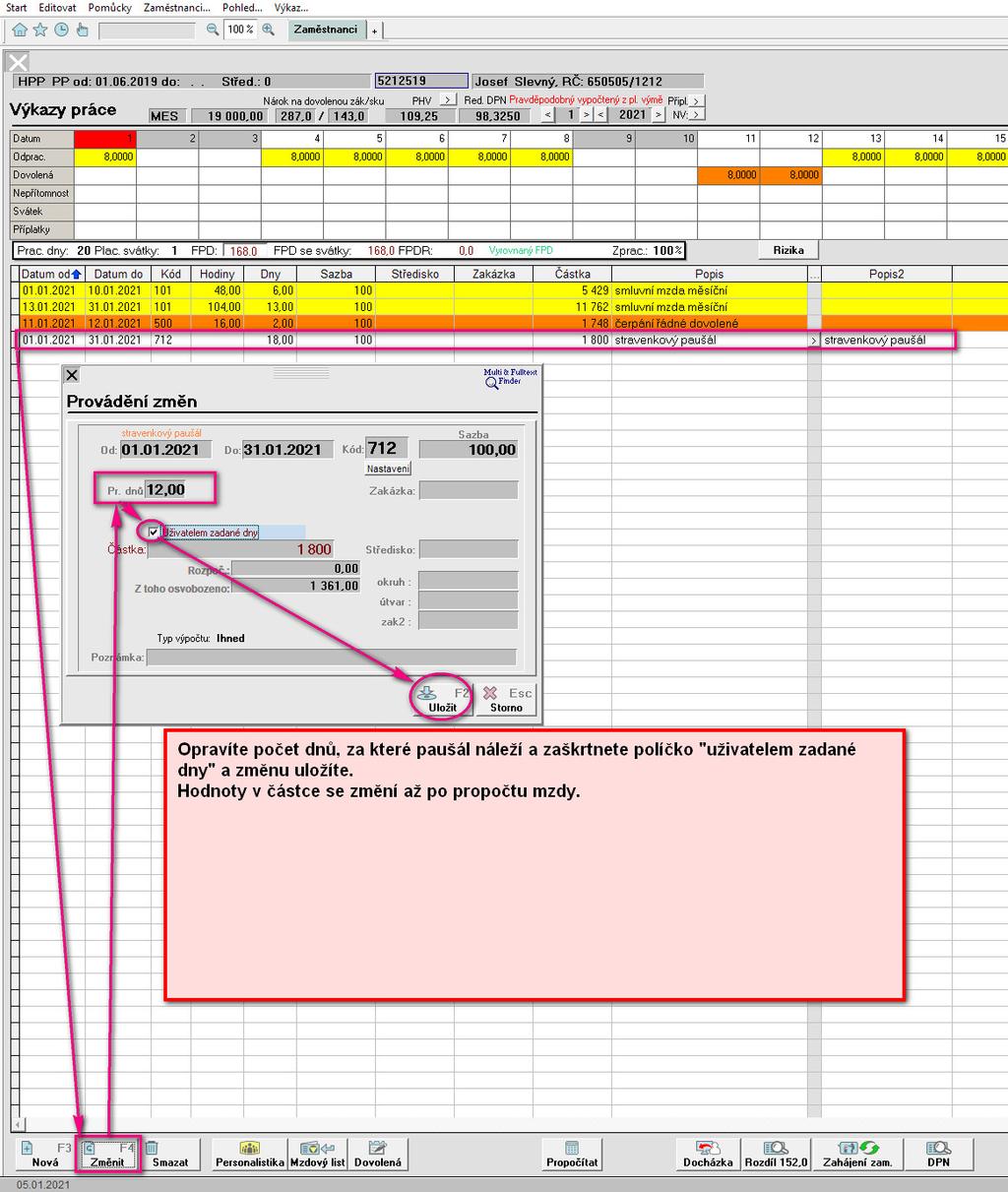
Task: Click the Rizika button
Action: (788, 250)
